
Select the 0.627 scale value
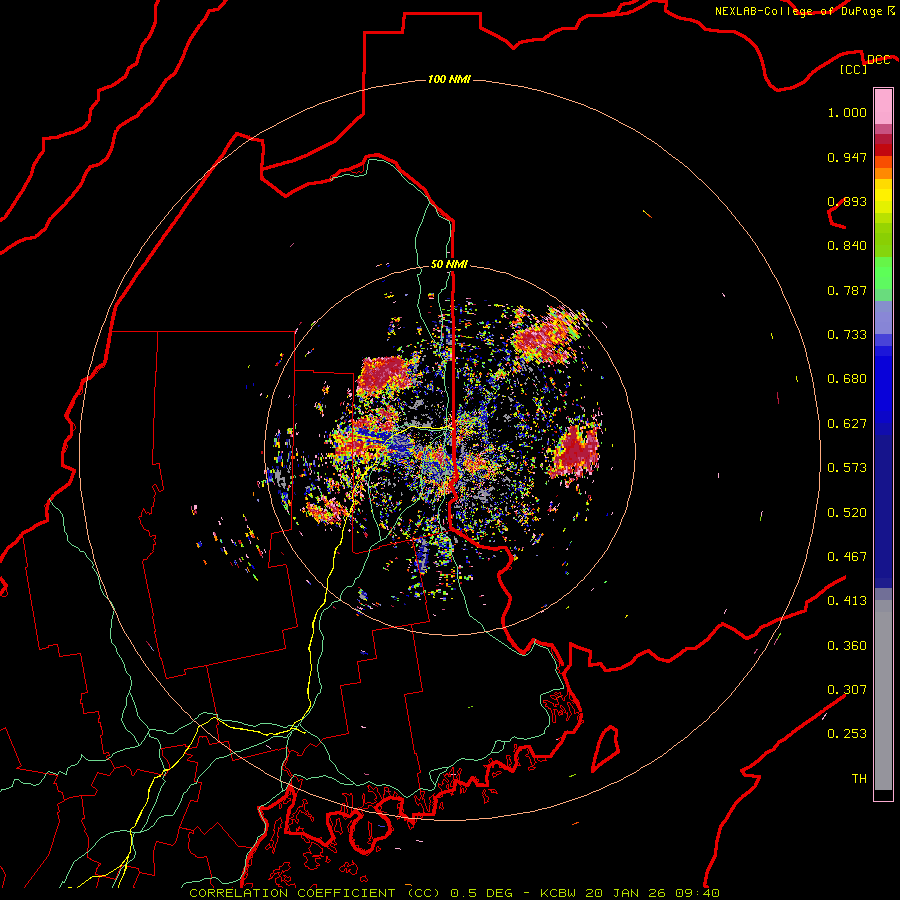847,424
